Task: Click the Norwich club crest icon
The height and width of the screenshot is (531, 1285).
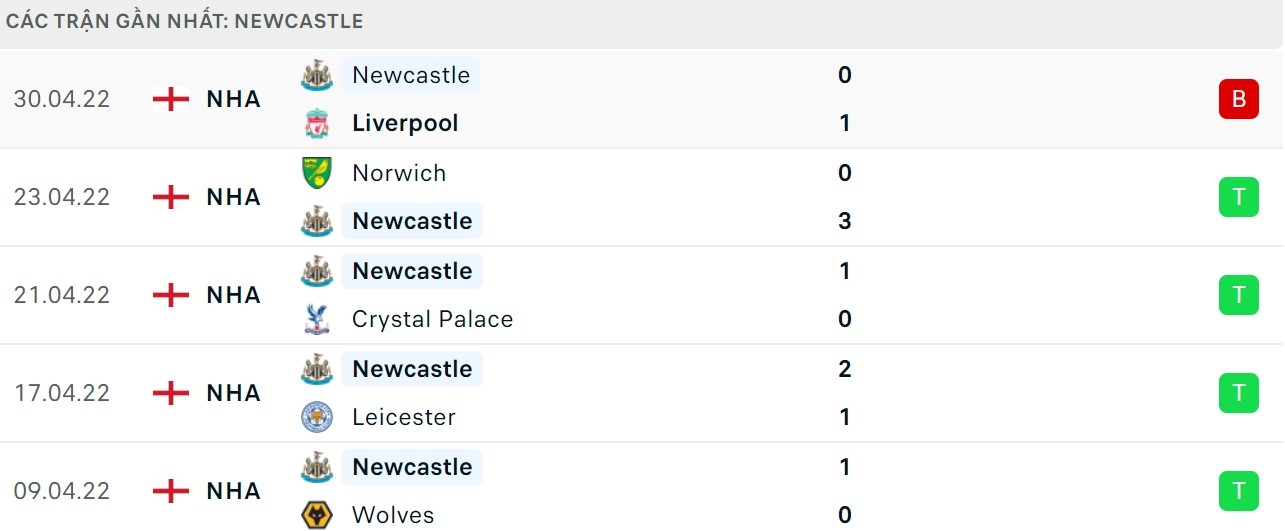Action: pyautogui.click(x=317, y=173)
